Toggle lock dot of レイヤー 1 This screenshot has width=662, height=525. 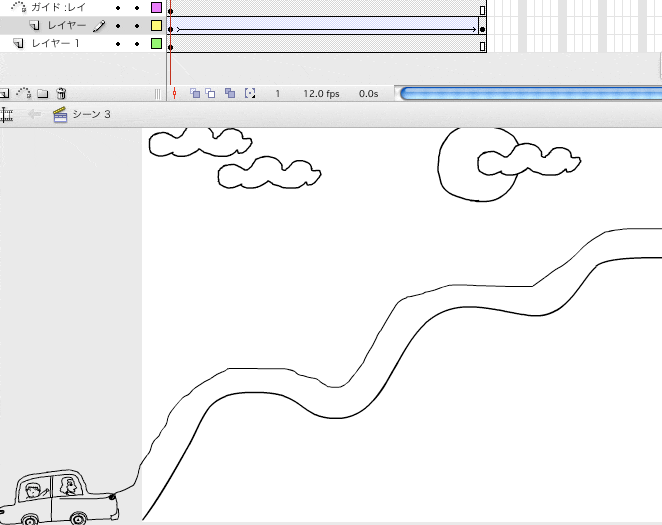pos(137,44)
